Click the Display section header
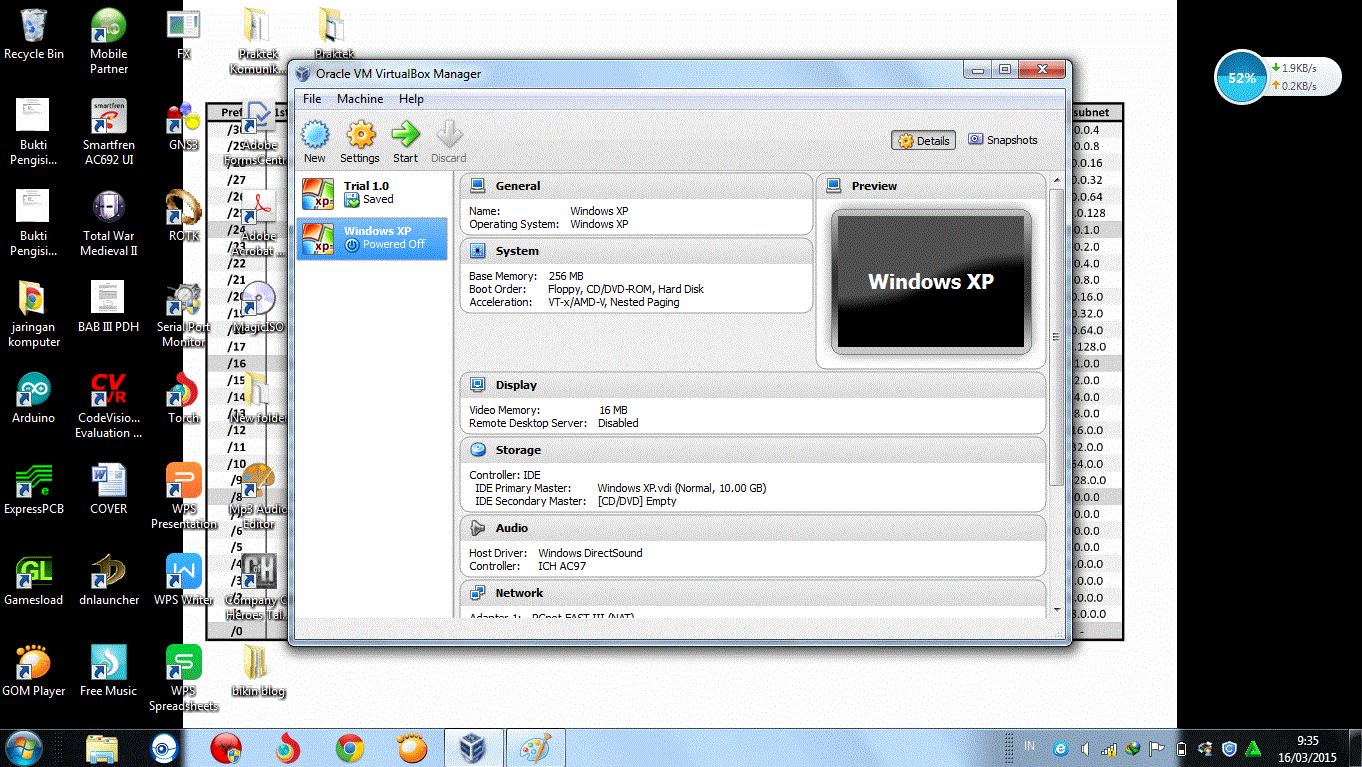This screenshot has width=1362, height=767. [x=753, y=385]
